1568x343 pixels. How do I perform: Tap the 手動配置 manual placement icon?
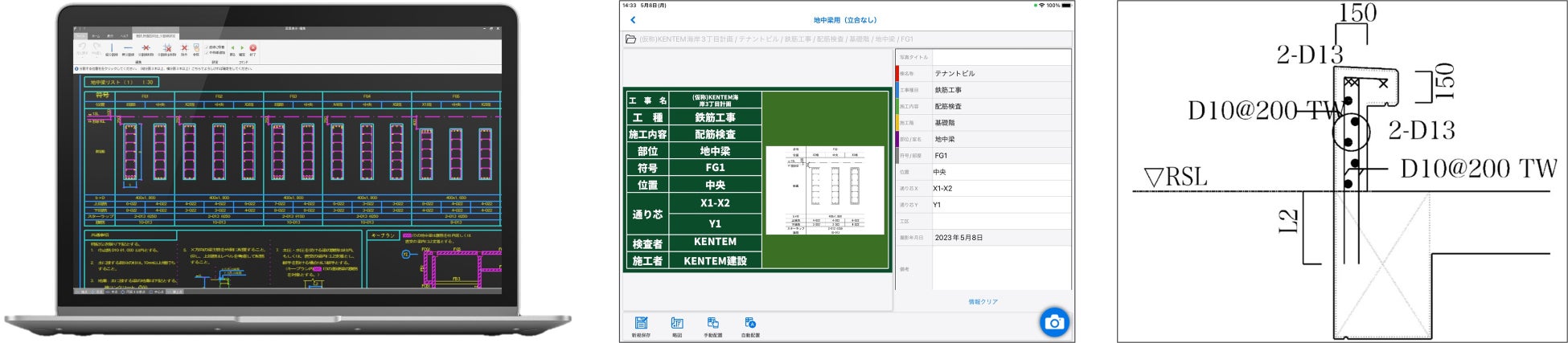point(712,323)
